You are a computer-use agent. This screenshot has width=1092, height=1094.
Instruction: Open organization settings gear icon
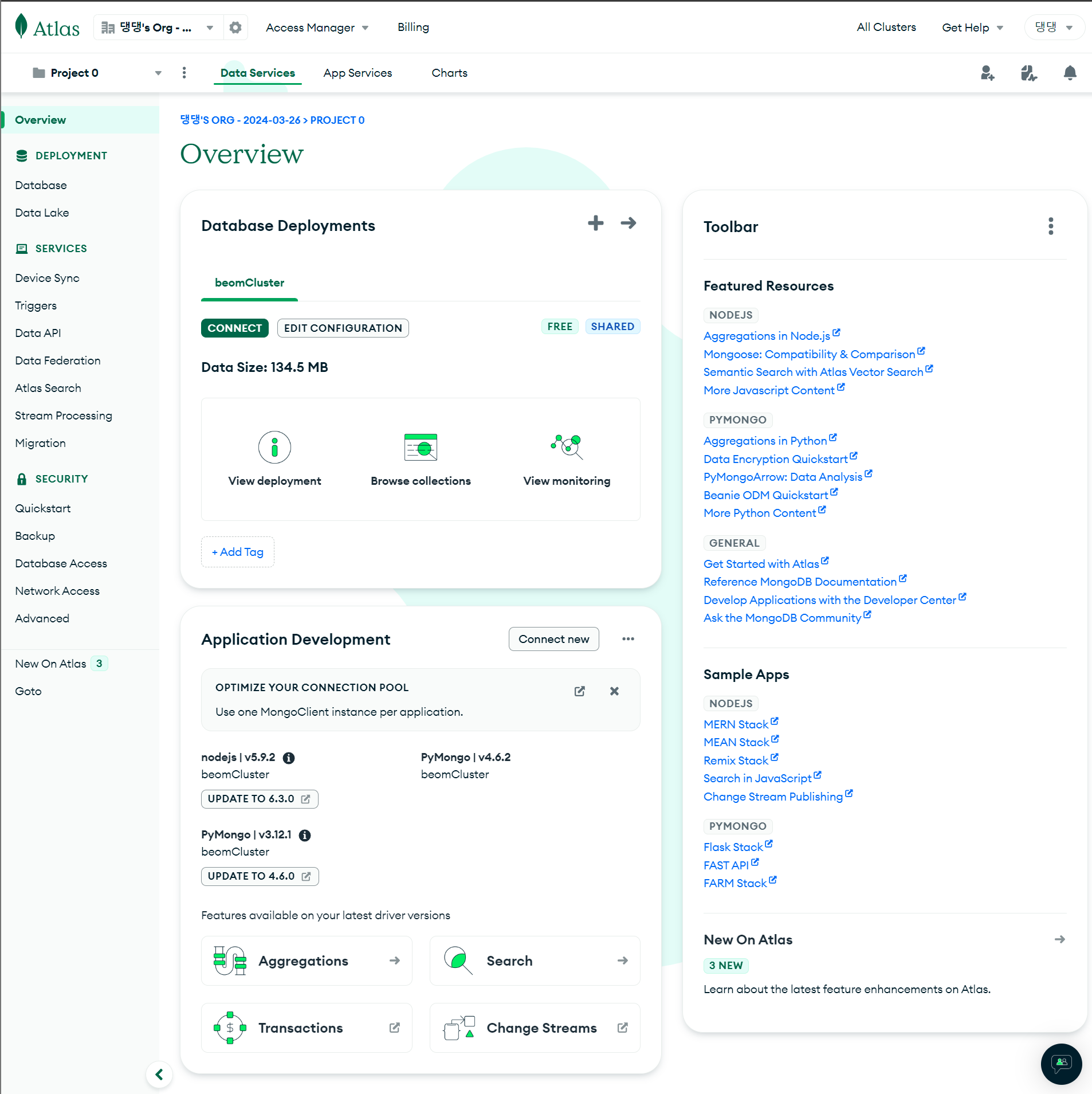point(235,28)
